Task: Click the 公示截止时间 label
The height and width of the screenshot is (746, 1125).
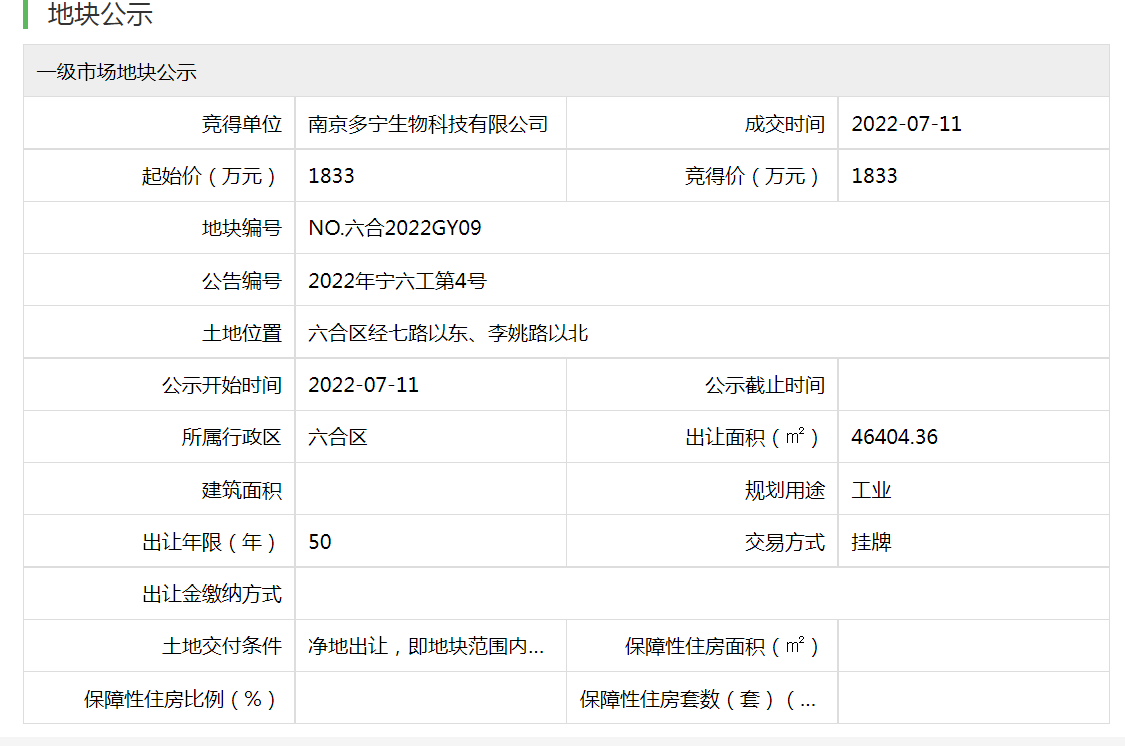Action: 764,385
